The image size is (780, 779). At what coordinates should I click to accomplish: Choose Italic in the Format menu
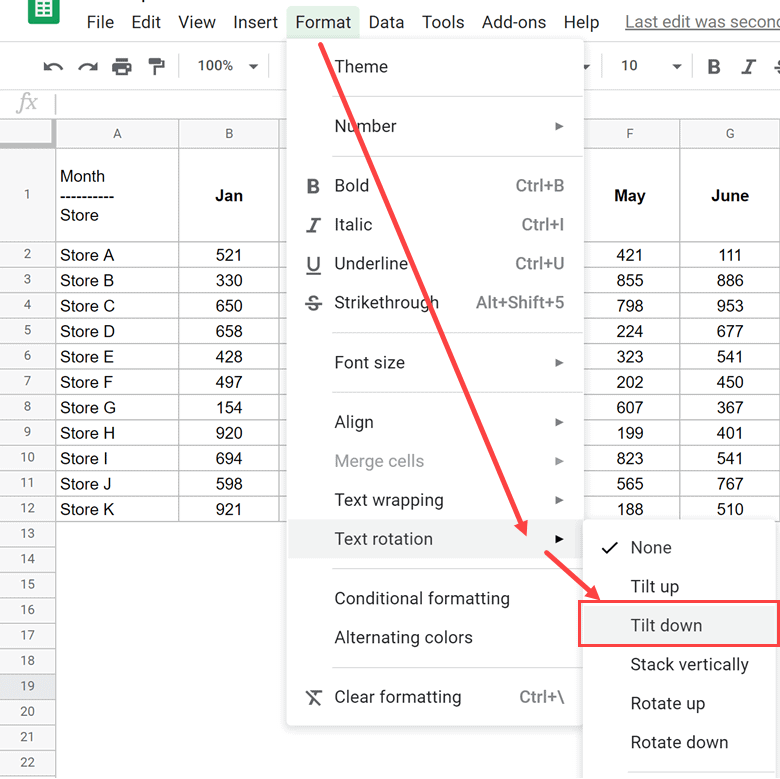point(435,224)
